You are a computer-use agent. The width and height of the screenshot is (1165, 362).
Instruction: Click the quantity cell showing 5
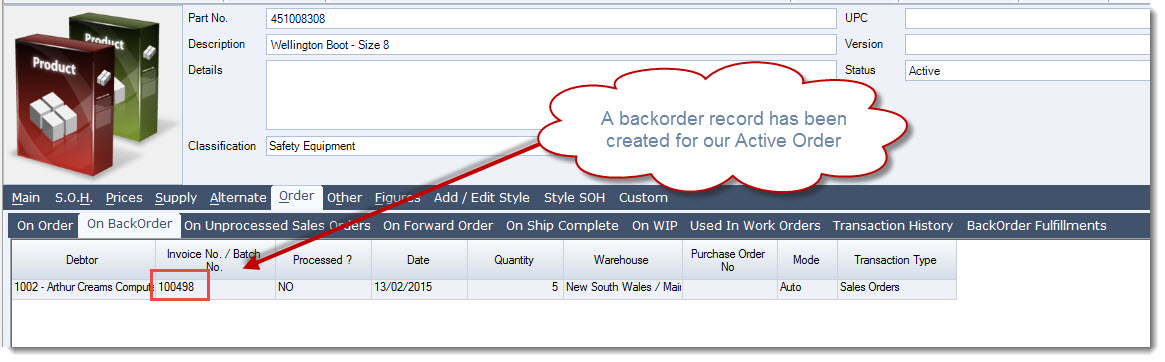tap(515, 288)
